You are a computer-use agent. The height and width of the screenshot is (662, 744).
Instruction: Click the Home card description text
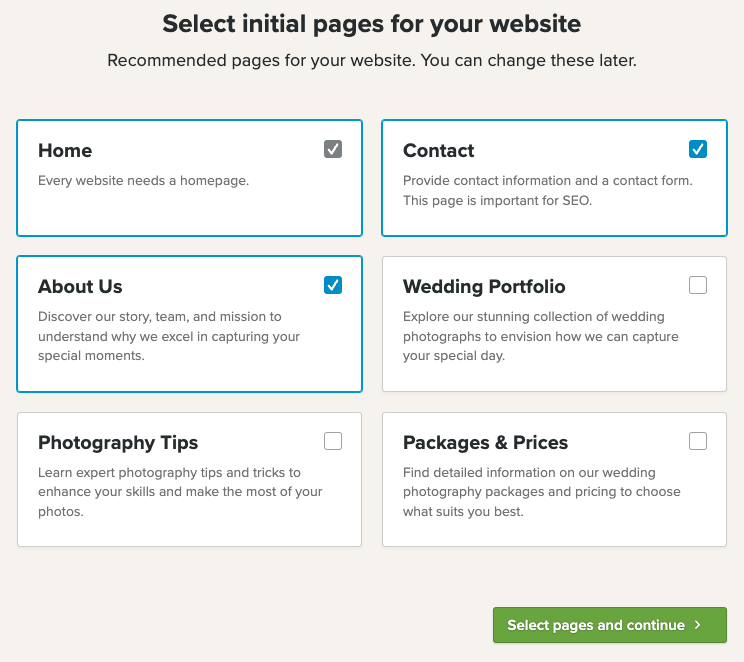pyautogui.click(x=143, y=181)
